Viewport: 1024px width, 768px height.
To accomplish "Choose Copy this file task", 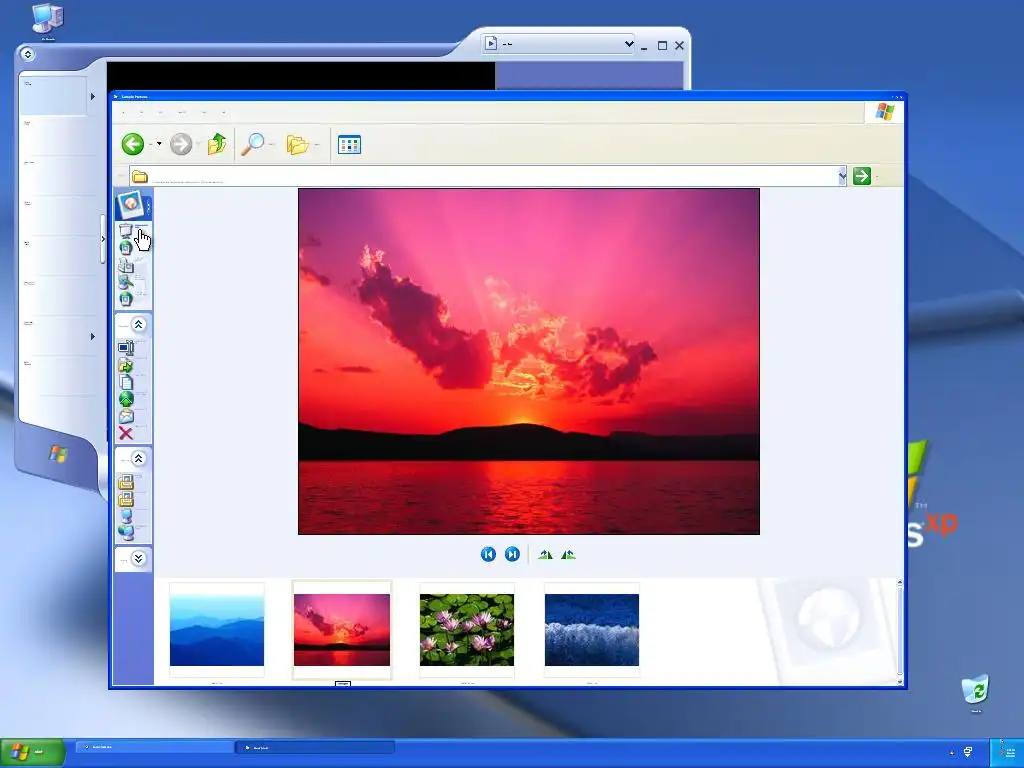I will [126, 382].
